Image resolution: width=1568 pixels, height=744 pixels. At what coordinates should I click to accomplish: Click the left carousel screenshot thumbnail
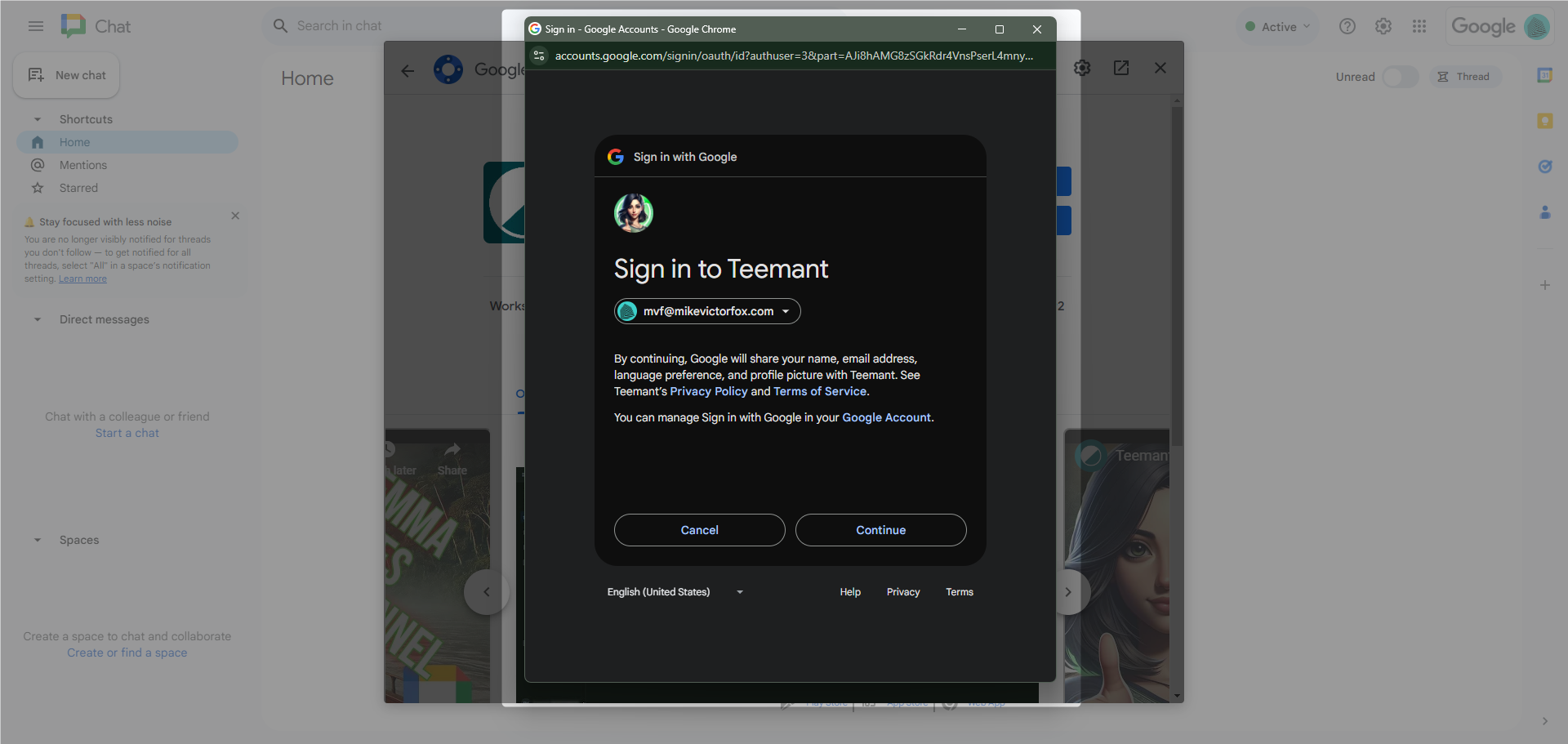438,565
